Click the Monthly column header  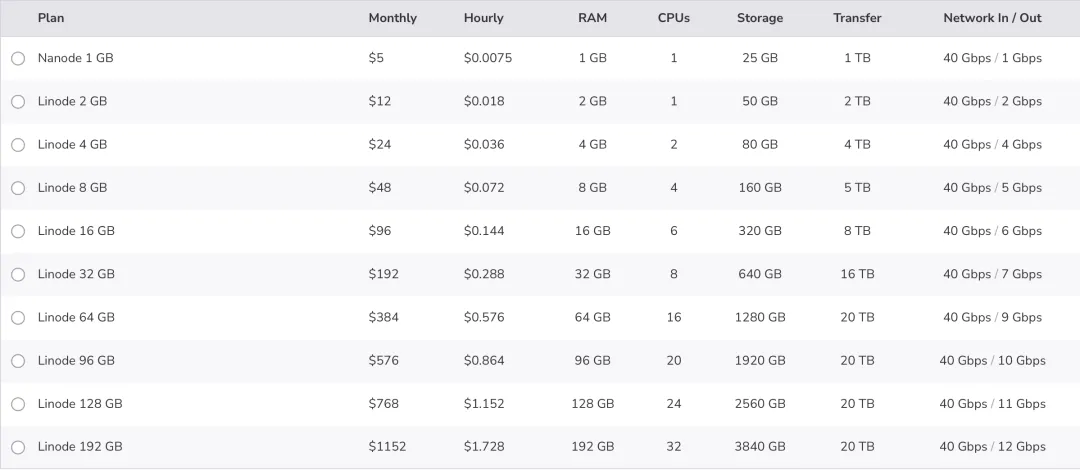click(x=392, y=18)
